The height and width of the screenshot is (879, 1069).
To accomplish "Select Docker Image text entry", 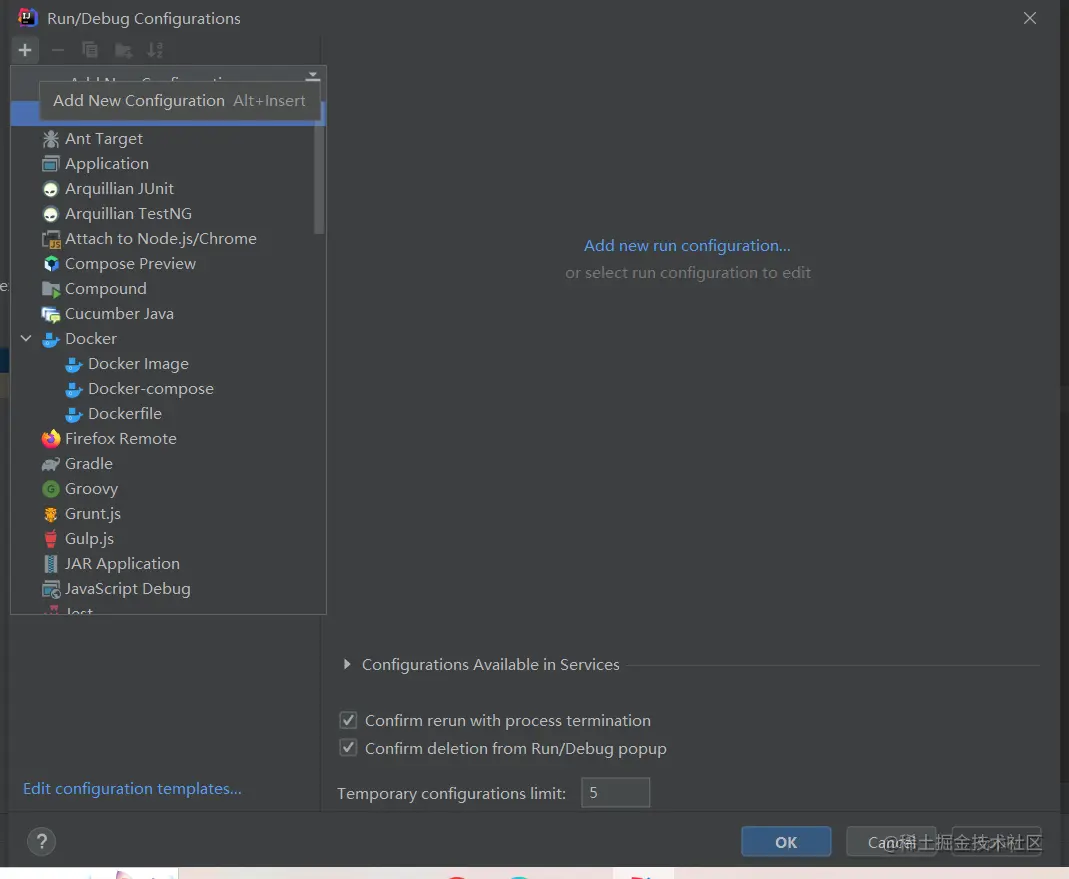I will click(x=138, y=364).
